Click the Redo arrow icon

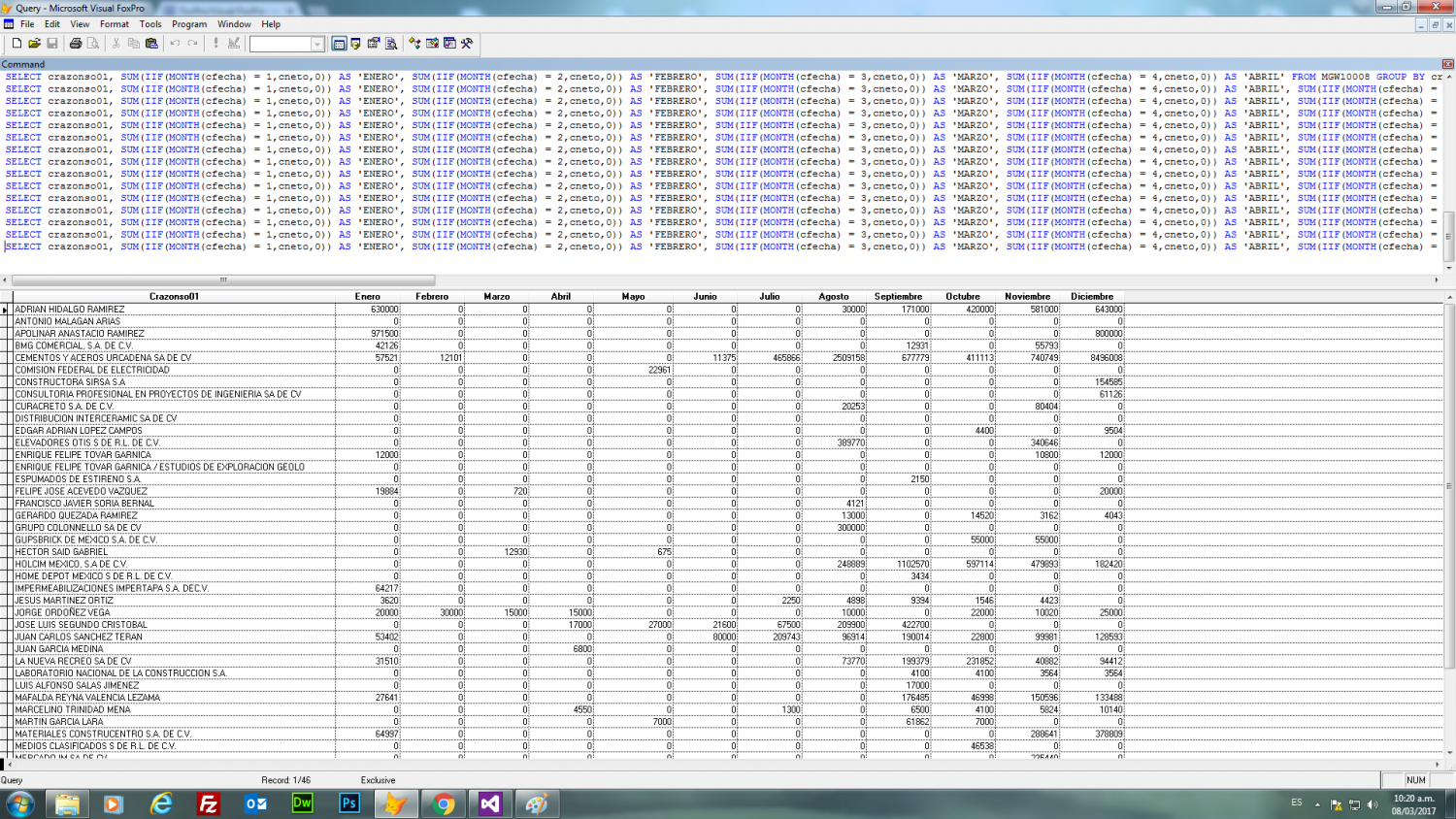point(192,44)
